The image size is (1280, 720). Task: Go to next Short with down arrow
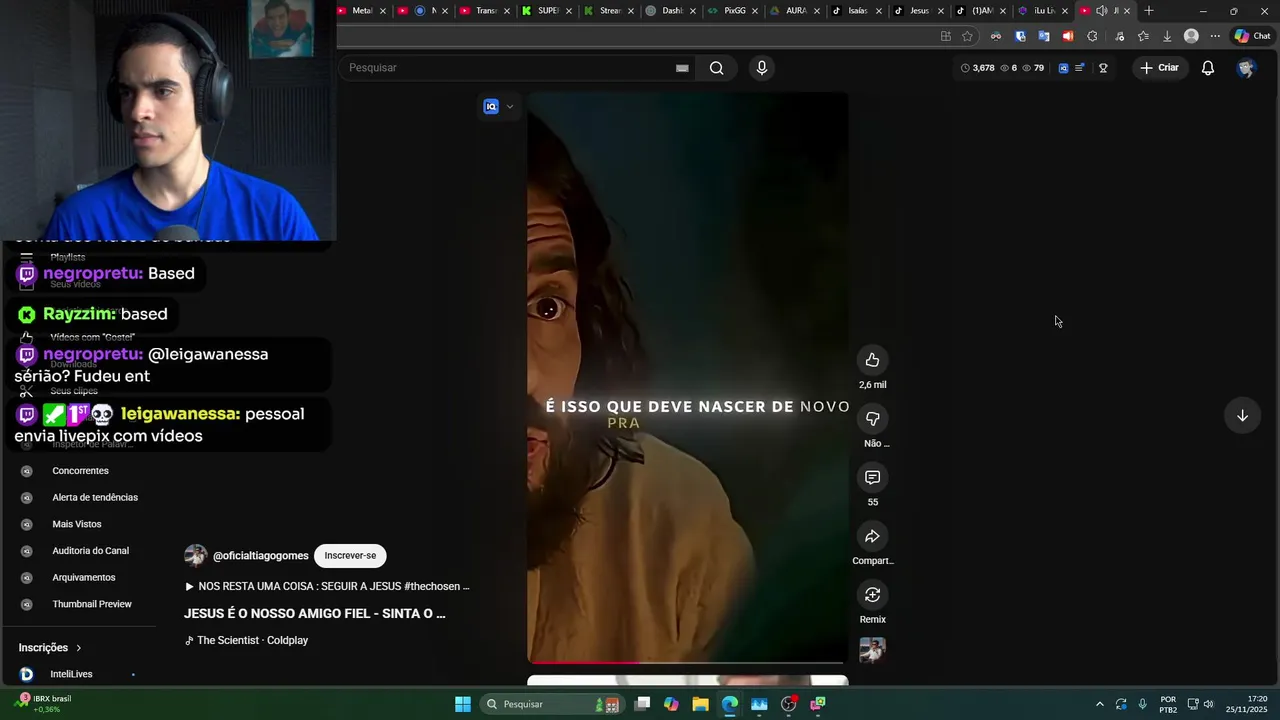tap(1242, 416)
